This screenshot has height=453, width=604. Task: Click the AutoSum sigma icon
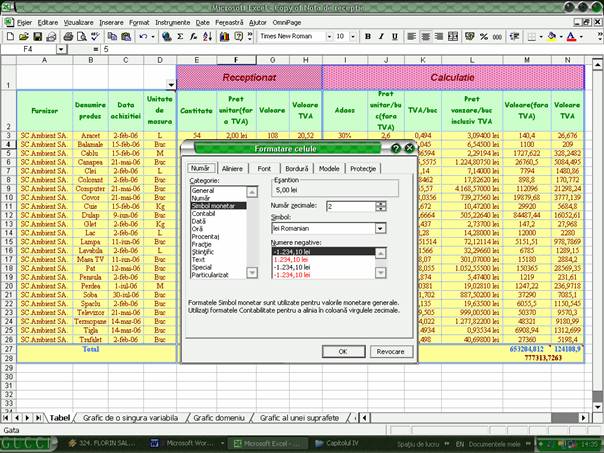(x=180, y=37)
